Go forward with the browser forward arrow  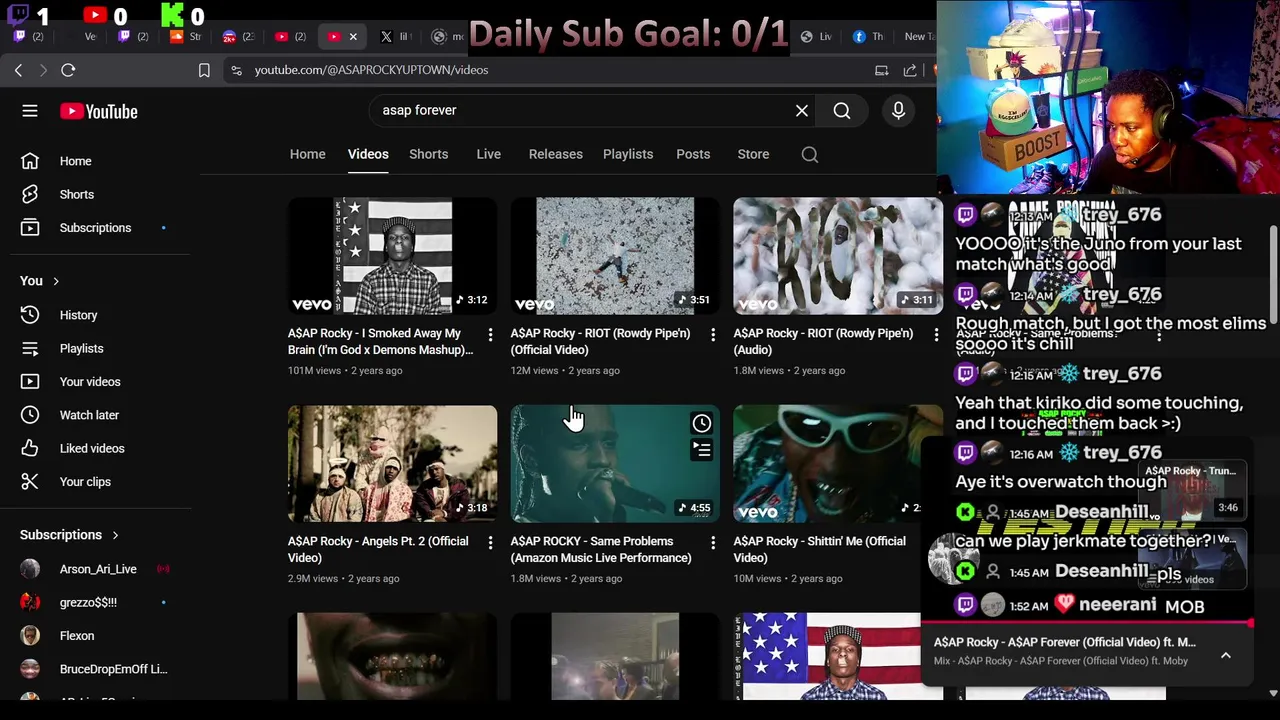(43, 70)
